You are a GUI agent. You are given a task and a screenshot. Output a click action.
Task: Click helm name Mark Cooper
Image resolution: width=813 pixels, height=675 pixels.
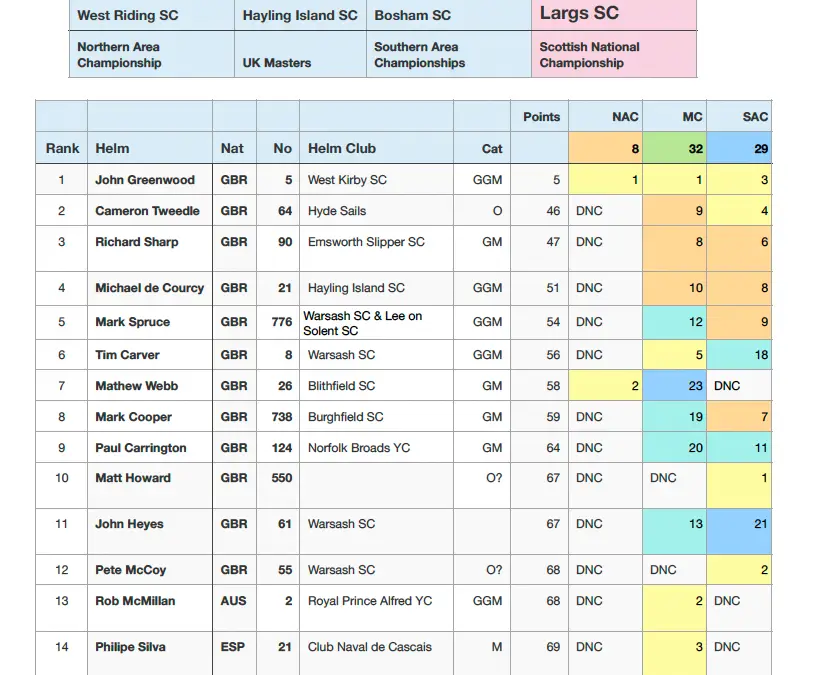click(133, 417)
